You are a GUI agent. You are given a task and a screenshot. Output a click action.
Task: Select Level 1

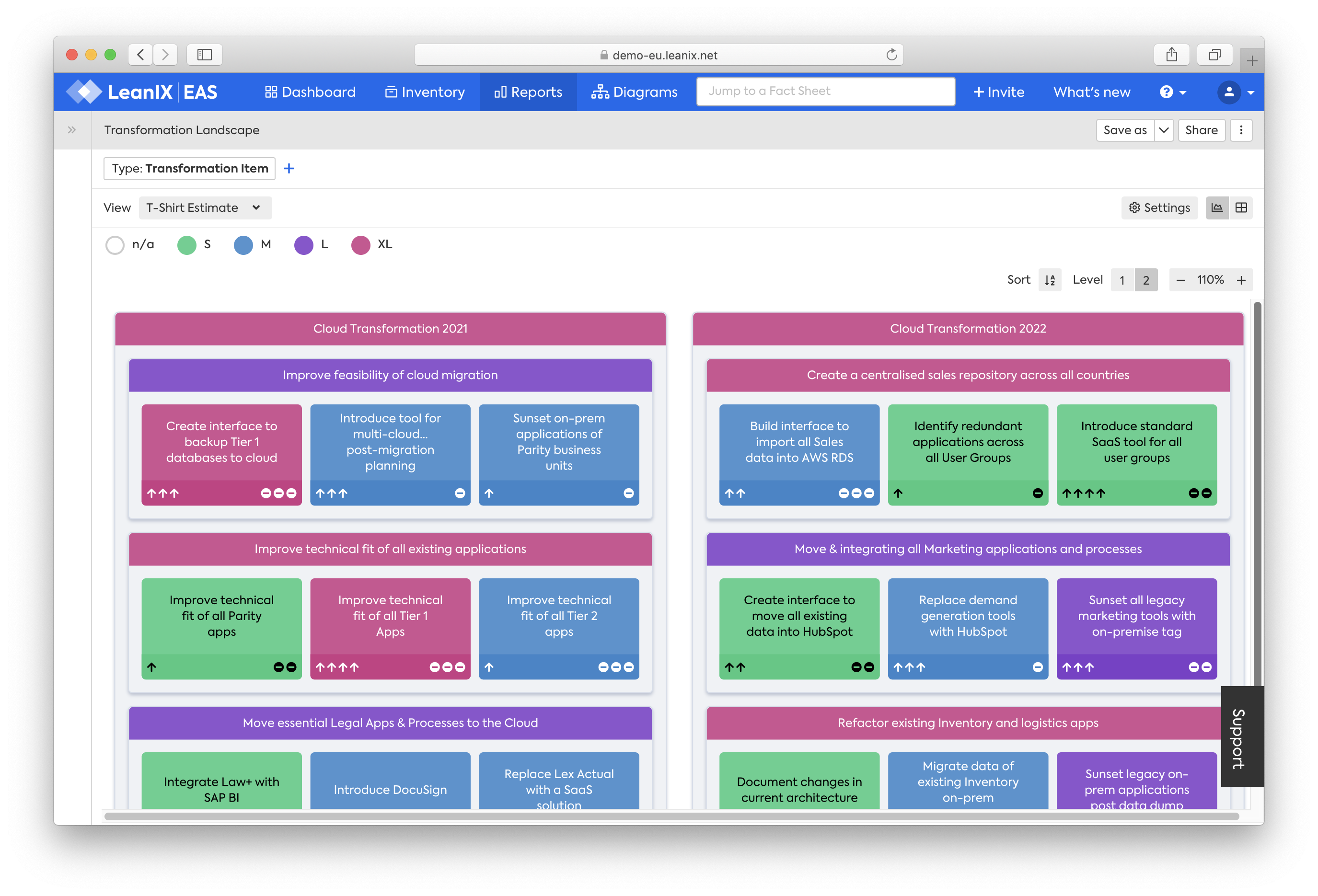1122,280
